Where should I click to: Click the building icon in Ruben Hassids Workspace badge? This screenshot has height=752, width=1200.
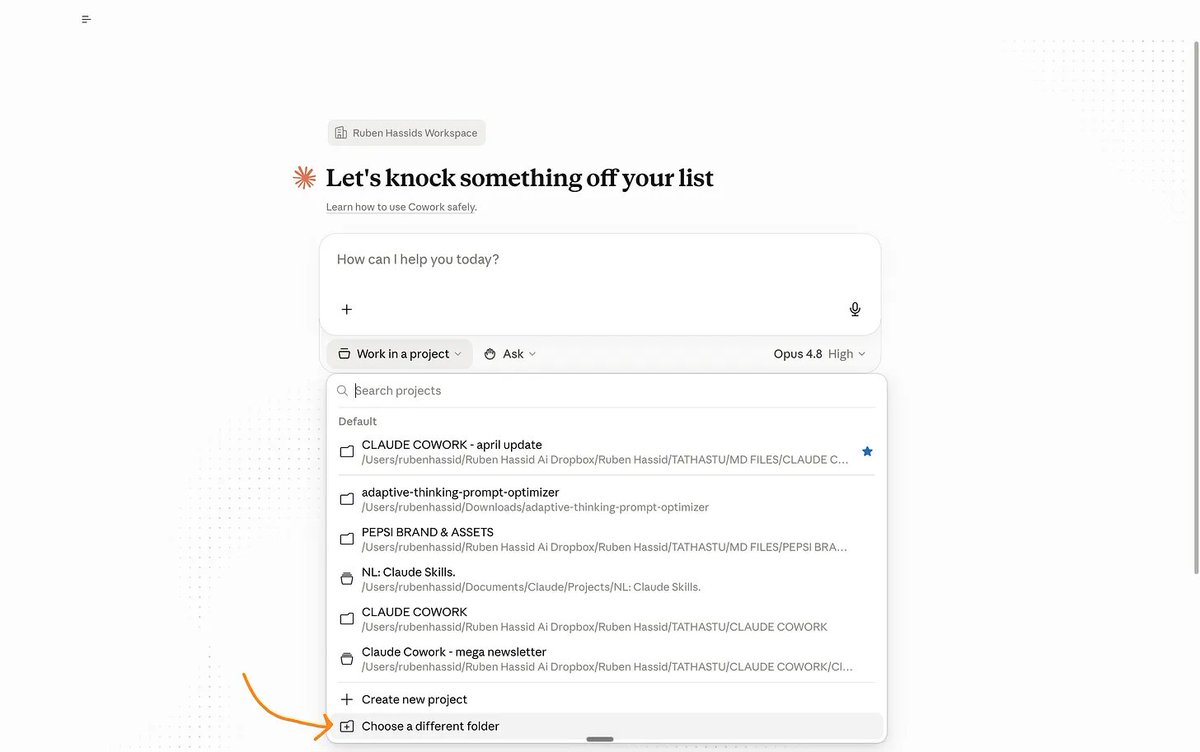pos(341,133)
